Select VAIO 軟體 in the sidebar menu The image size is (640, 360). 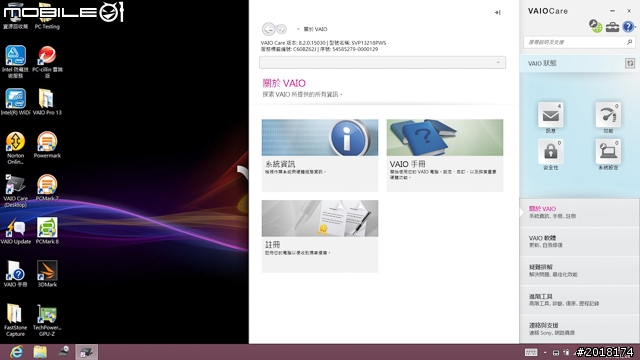[x=580, y=242]
